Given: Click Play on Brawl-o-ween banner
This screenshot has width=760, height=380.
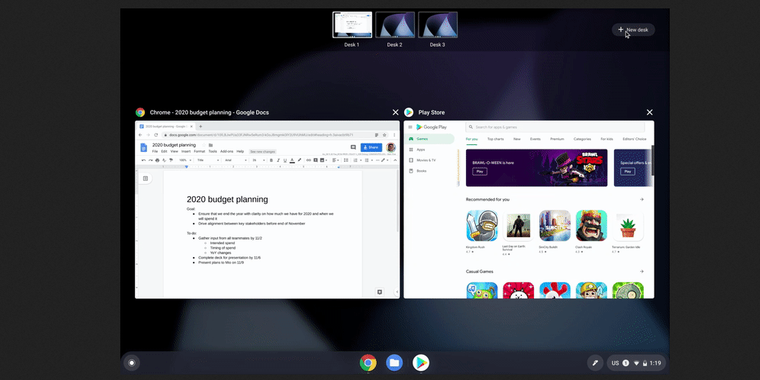Looking at the screenshot, I should click(x=480, y=172).
